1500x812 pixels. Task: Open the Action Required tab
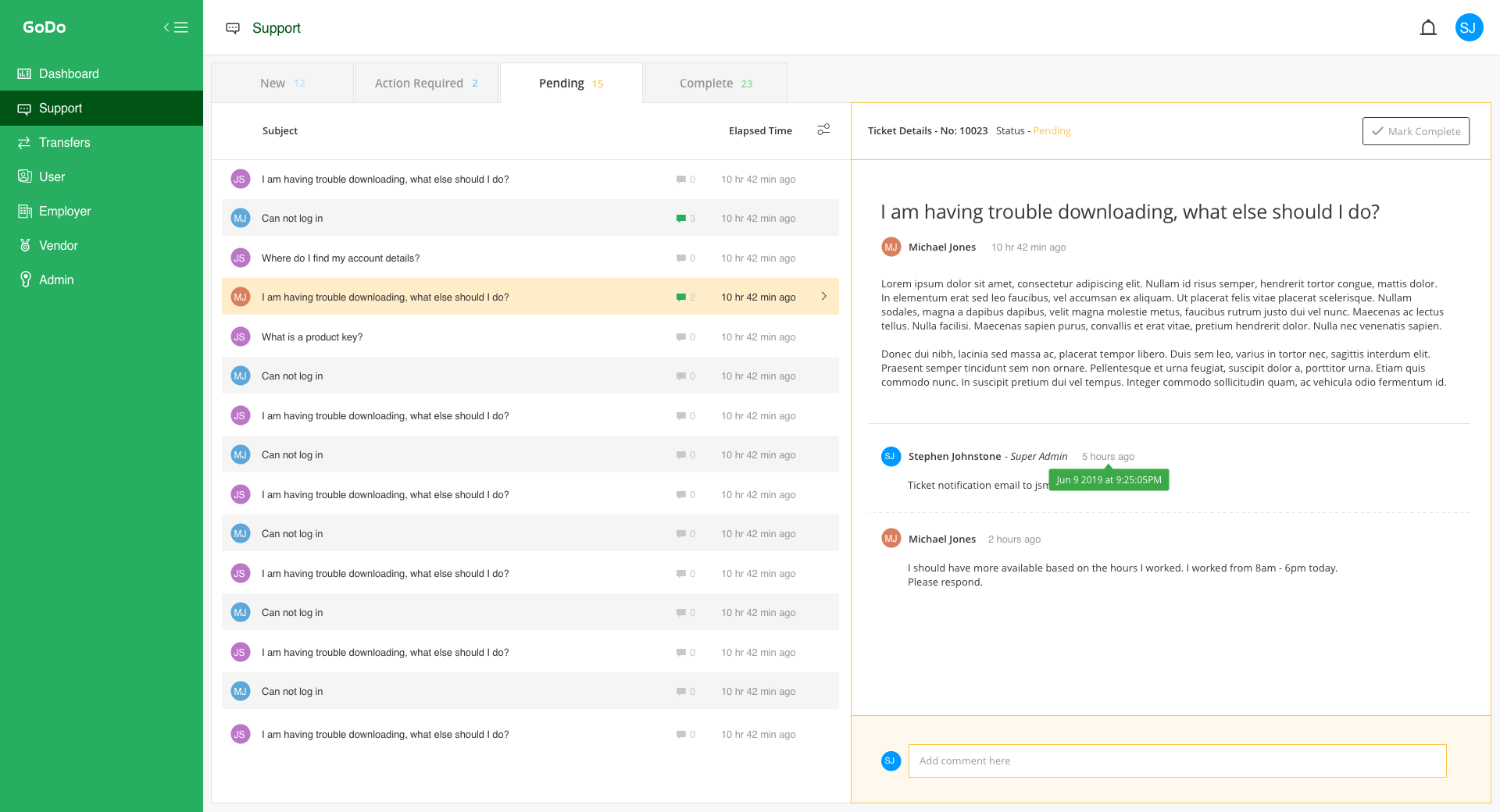[426, 84]
